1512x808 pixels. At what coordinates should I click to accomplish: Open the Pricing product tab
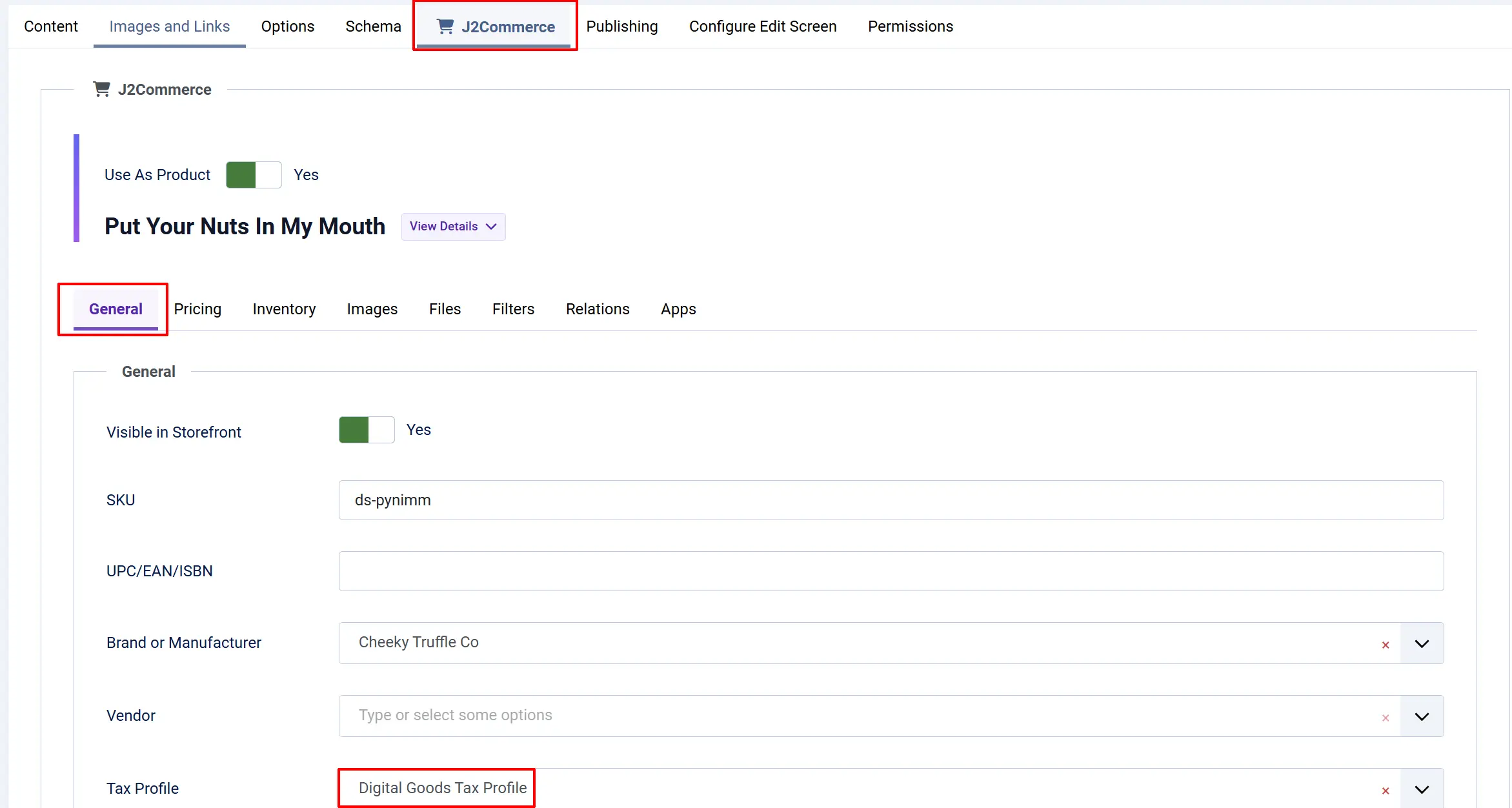(x=197, y=309)
